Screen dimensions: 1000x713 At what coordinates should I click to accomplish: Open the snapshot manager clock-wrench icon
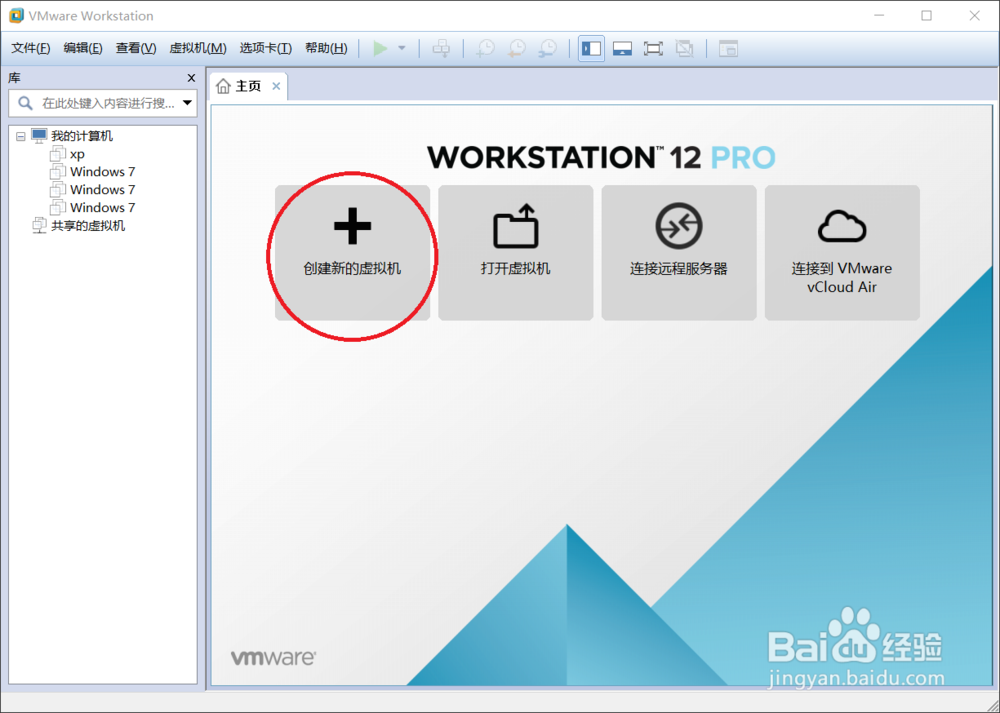pyautogui.click(x=548, y=48)
